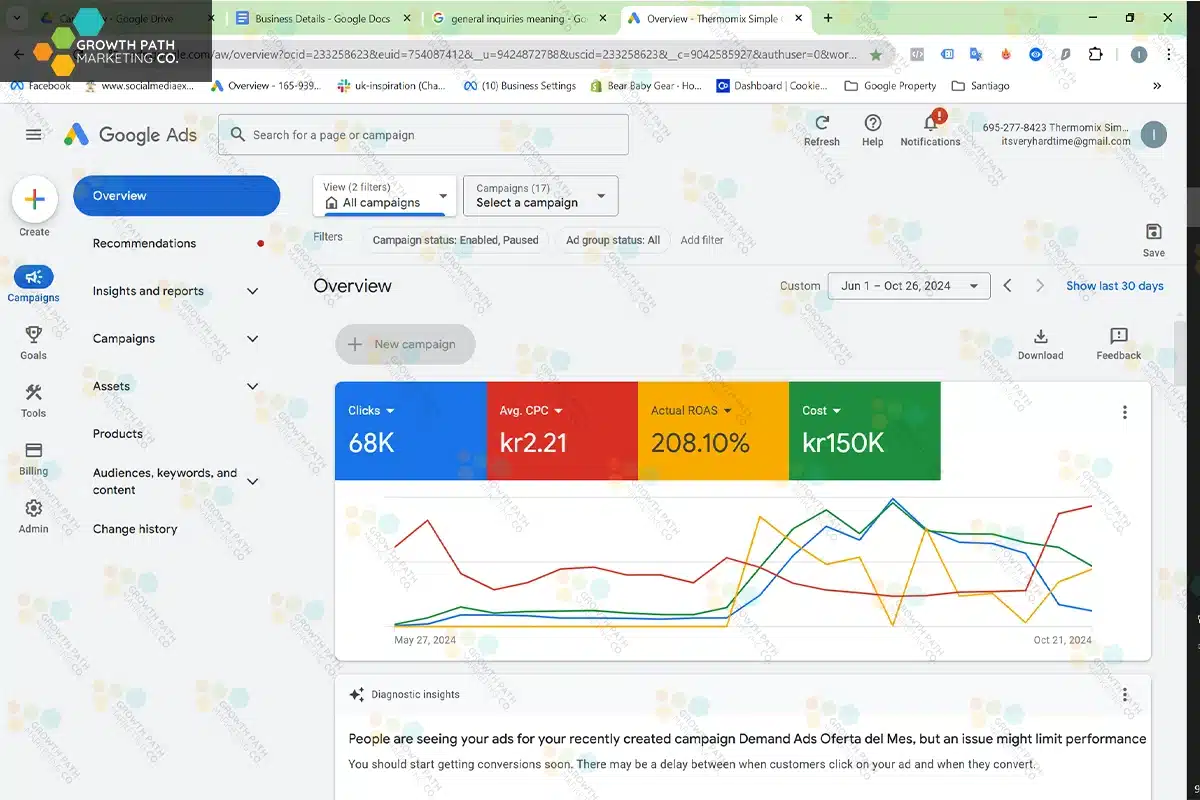
Task: Open the Help question mark icon
Action: (x=872, y=123)
